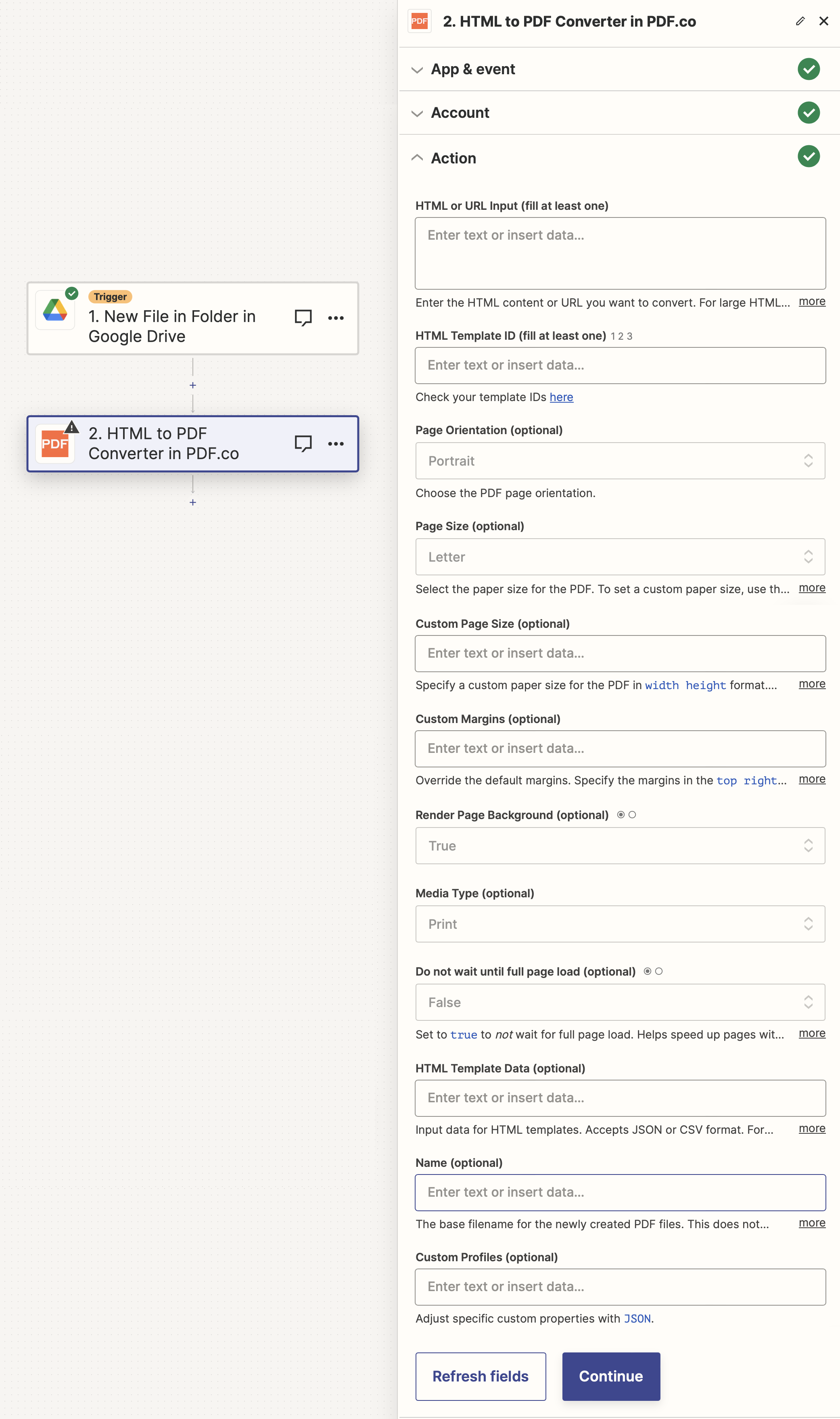This screenshot has width=840, height=1419.
Task: Open the template IDs 'here' link
Action: click(562, 397)
